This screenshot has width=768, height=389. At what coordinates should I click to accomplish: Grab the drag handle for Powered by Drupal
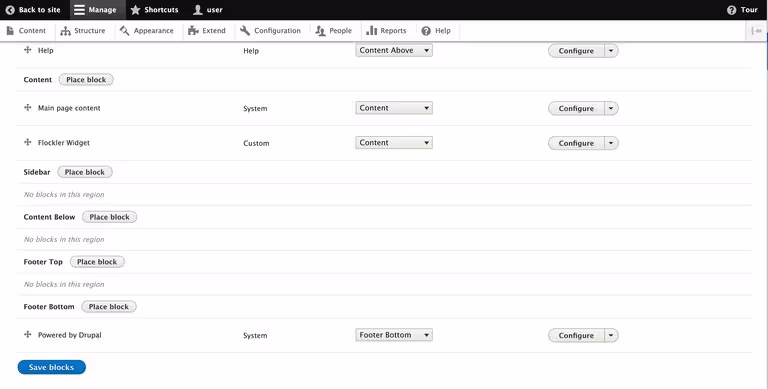pyautogui.click(x=27, y=335)
